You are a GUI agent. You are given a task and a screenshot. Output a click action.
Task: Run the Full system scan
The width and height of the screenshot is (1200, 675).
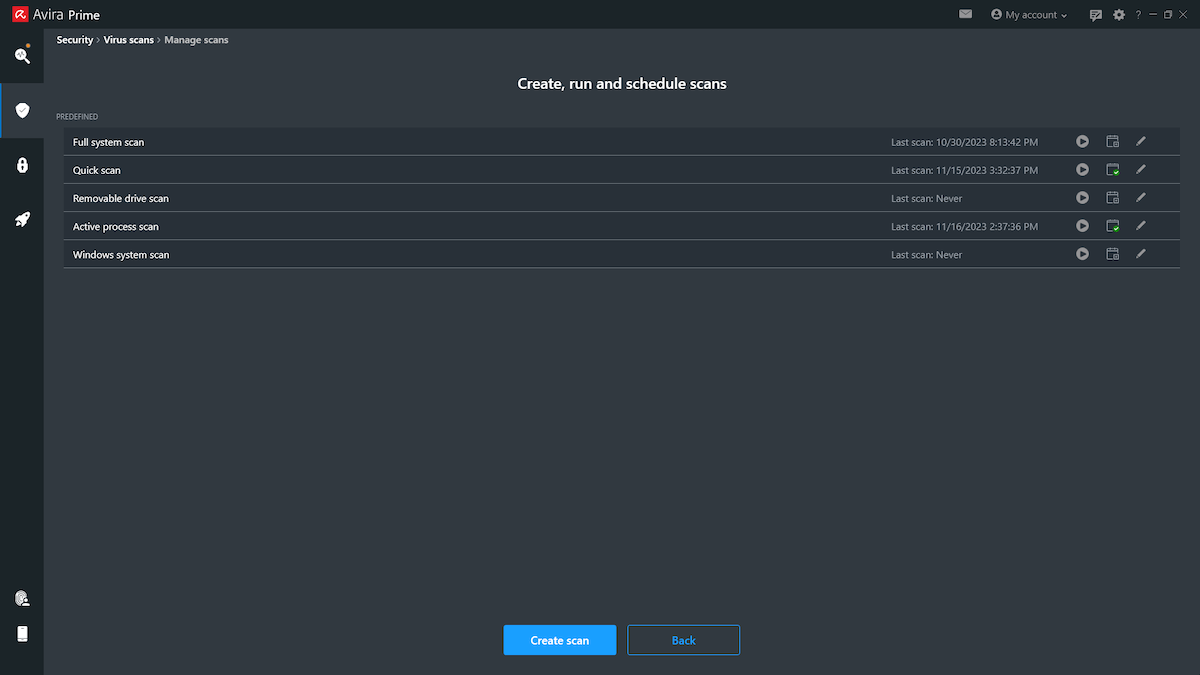(x=1082, y=141)
